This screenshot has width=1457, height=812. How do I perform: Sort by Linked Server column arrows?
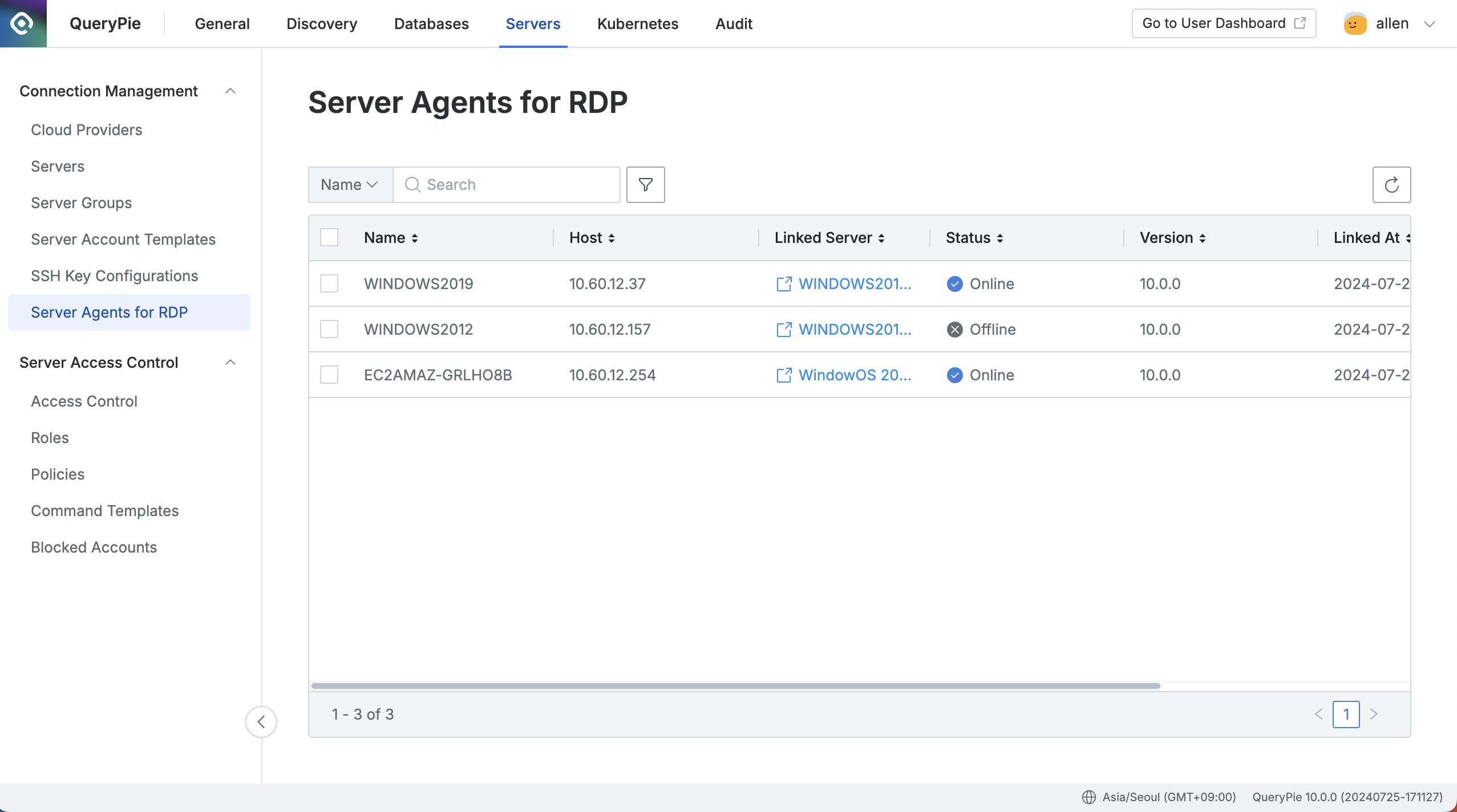[x=881, y=238]
